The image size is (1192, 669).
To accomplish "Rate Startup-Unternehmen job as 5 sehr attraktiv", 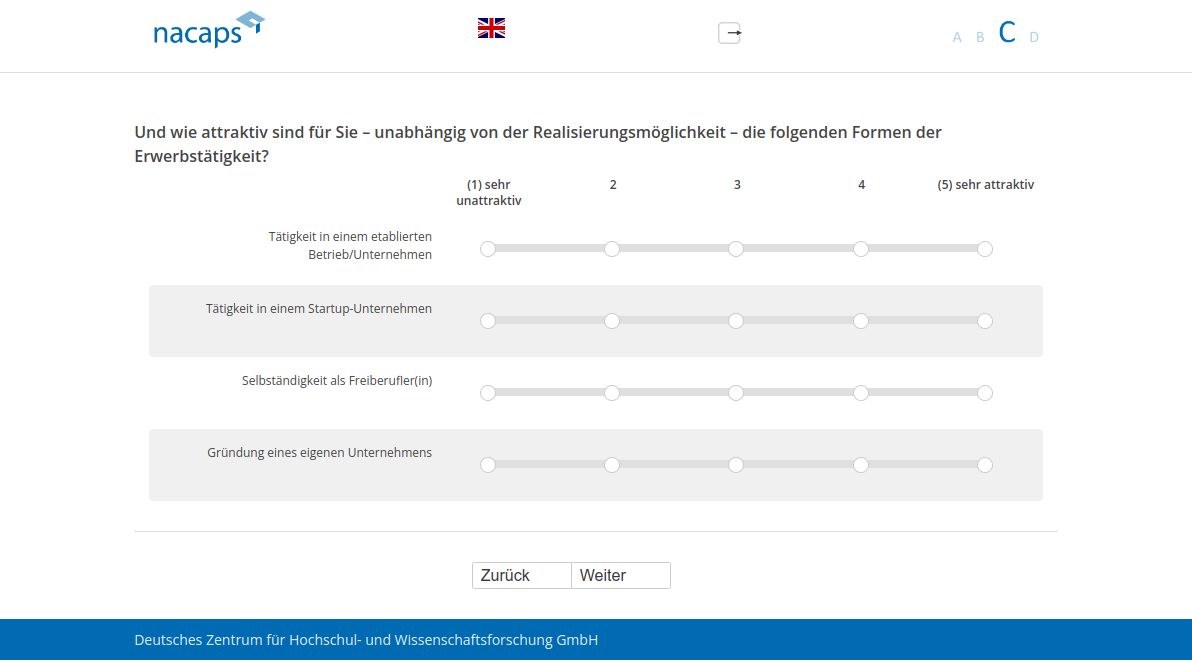I will [985, 321].
